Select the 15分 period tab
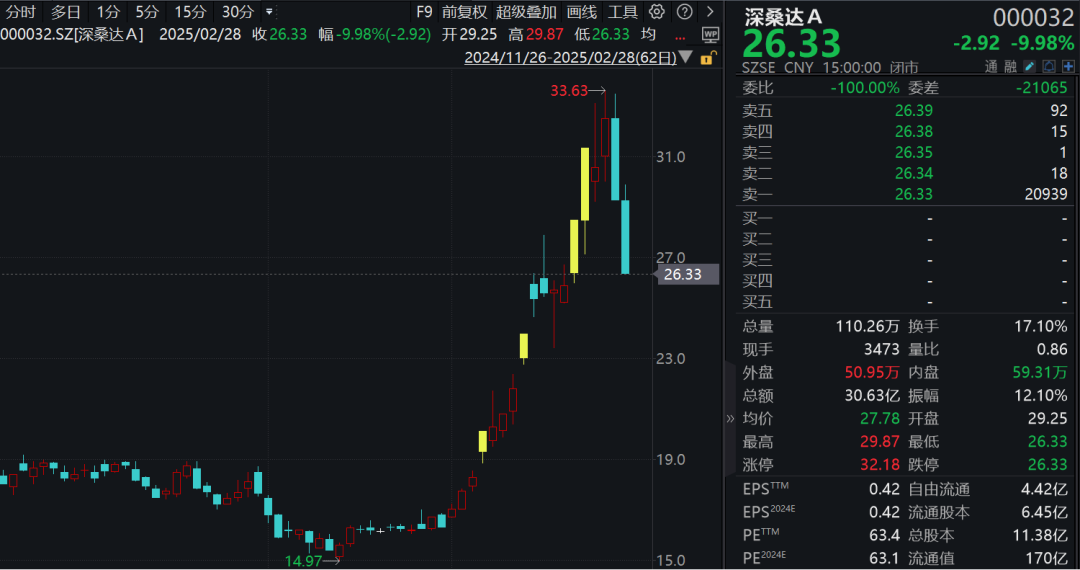1080x570 pixels. pos(190,12)
